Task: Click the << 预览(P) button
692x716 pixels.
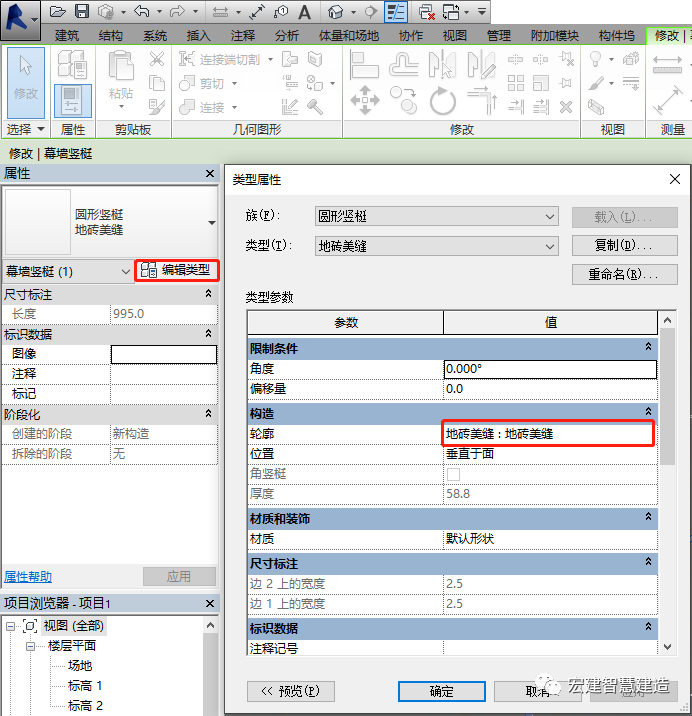Action: point(291,691)
